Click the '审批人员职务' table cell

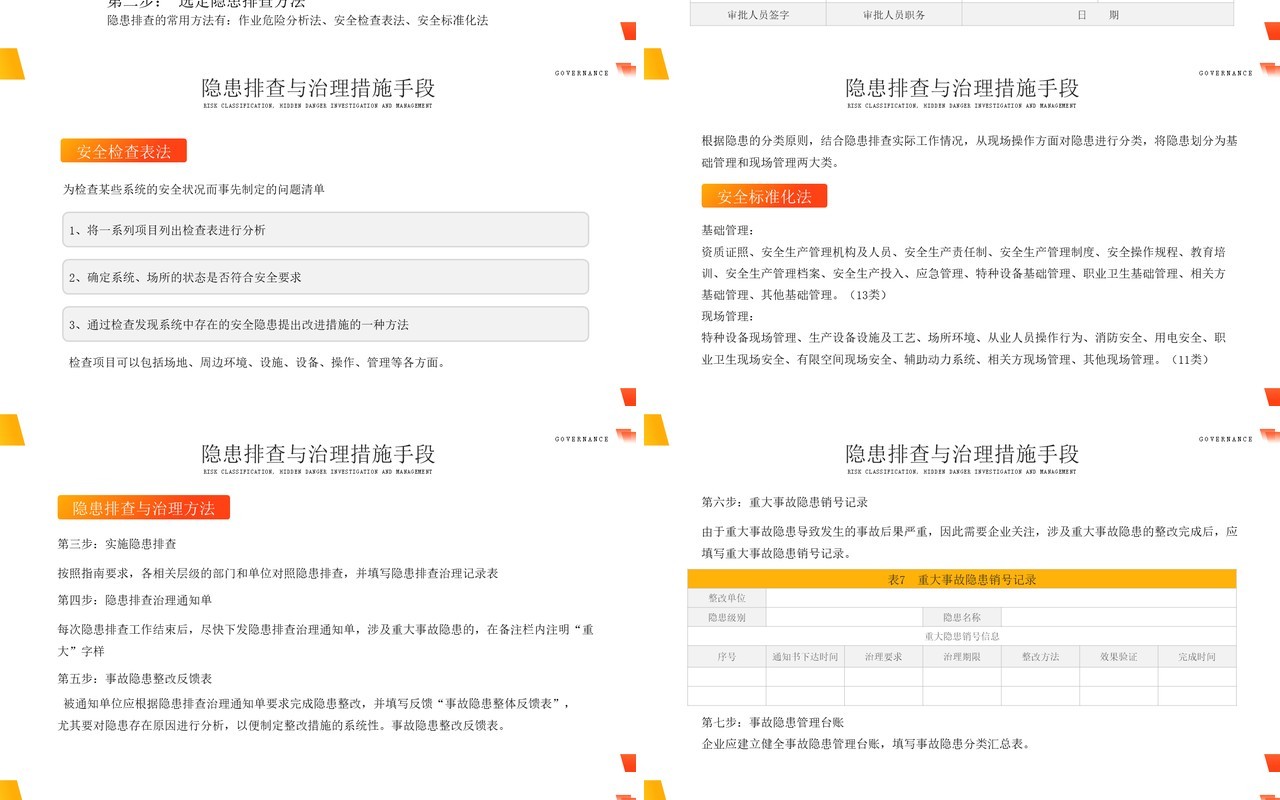pos(894,15)
